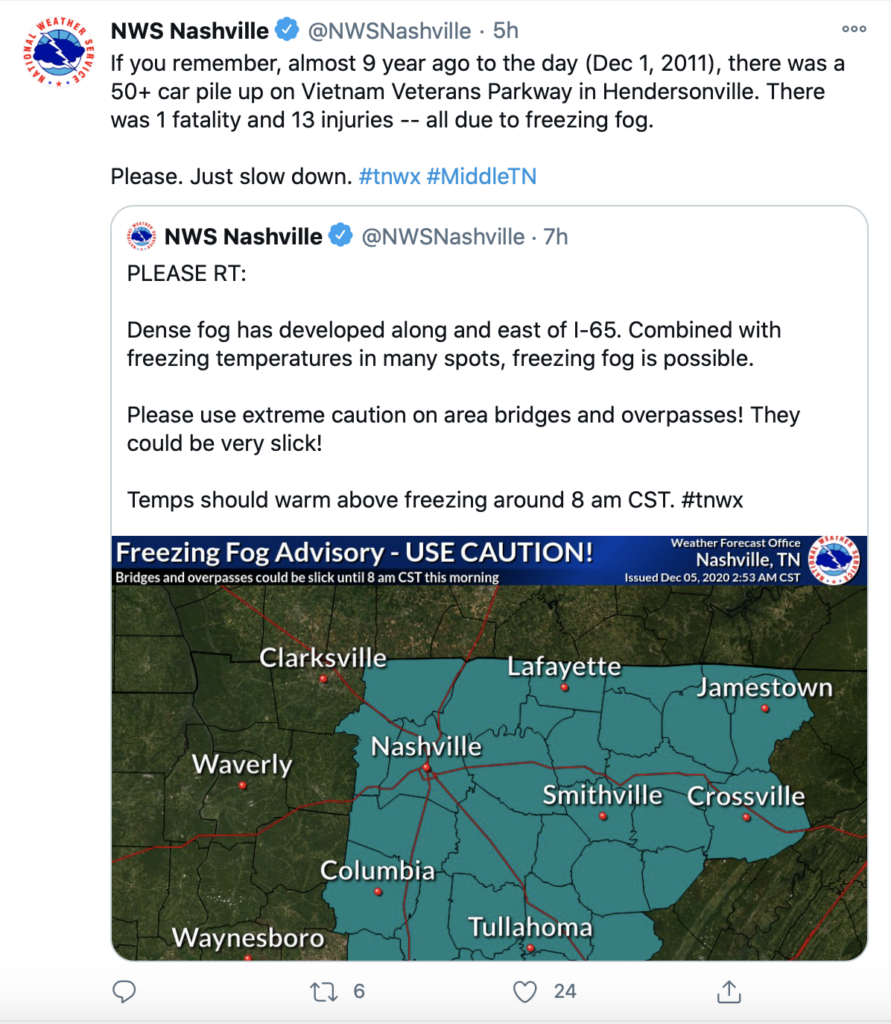Click the reply speech bubble icon
This screenshot has width=891, height=1024.
(124, 991)
